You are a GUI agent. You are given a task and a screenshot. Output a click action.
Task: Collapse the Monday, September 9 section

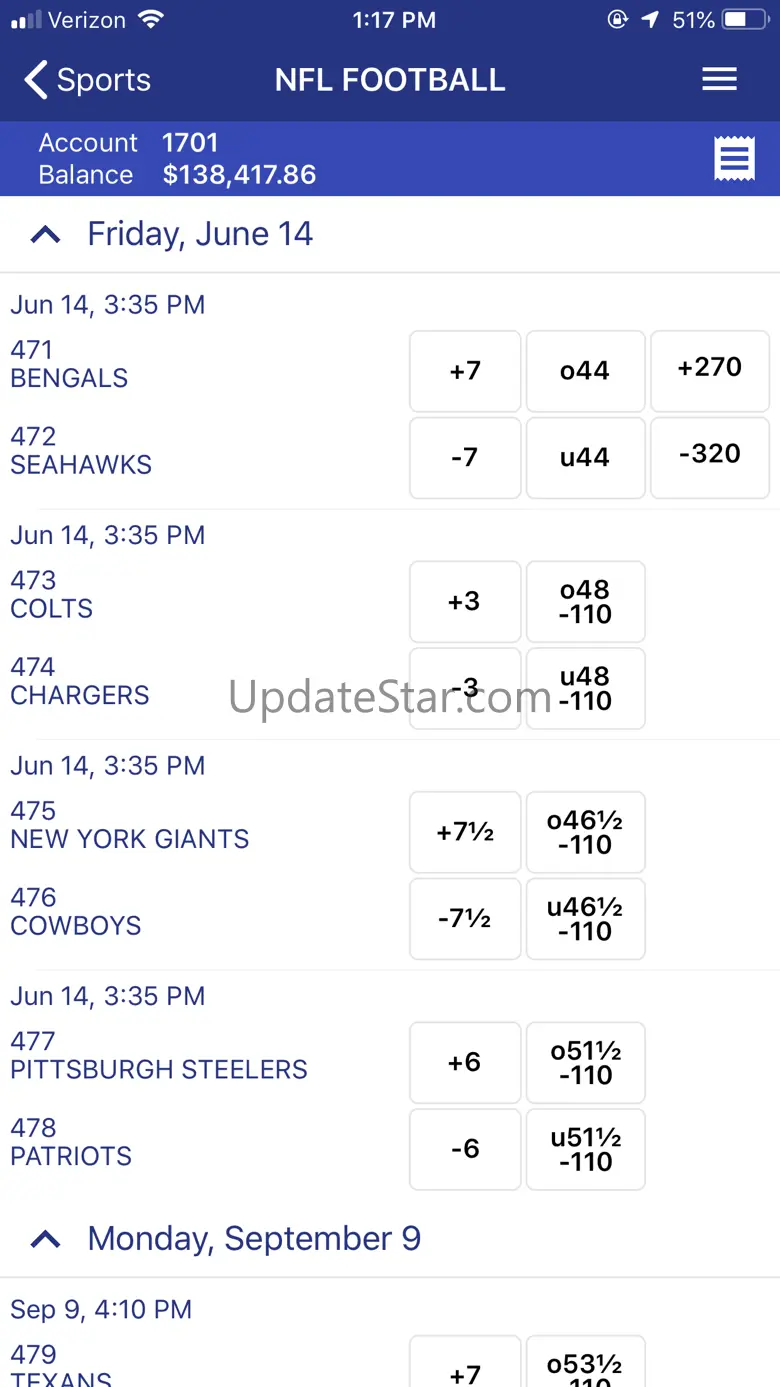click(45, 1239)
